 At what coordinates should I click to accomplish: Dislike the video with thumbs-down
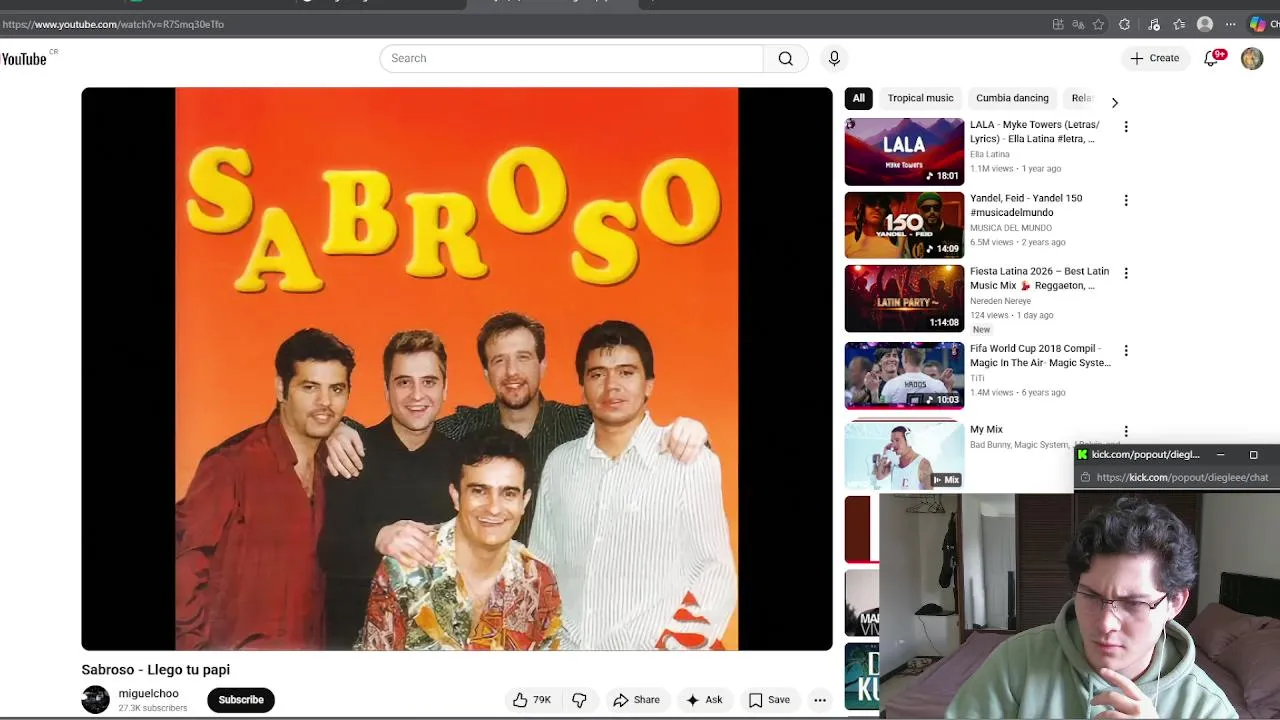(x=579, y=700)
